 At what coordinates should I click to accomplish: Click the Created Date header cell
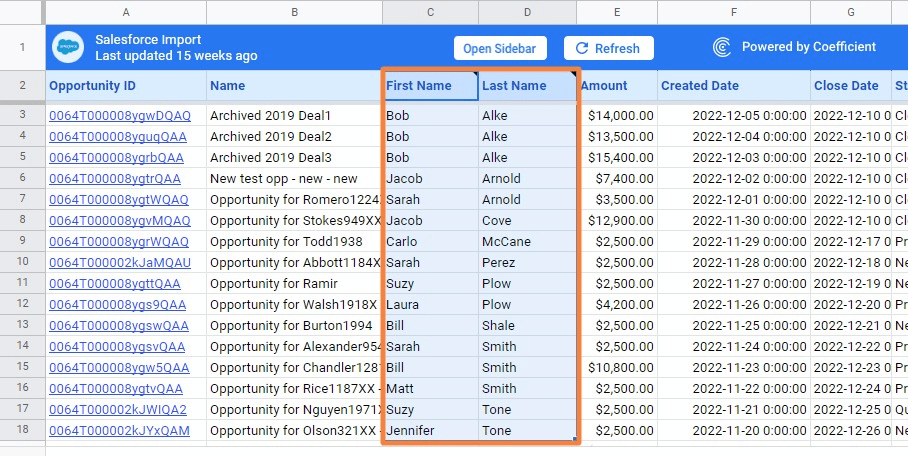734,85
